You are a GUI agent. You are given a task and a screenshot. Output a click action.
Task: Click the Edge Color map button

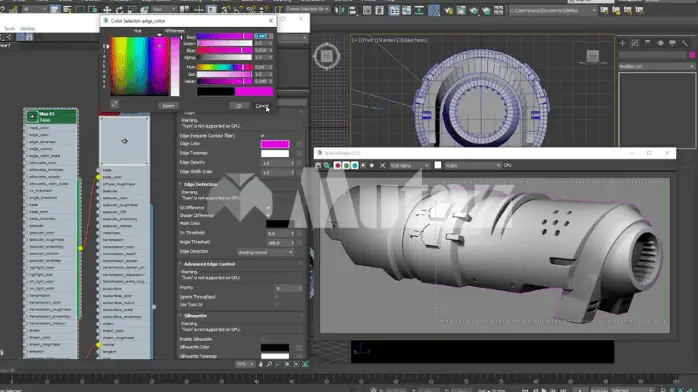pos(299,144)
